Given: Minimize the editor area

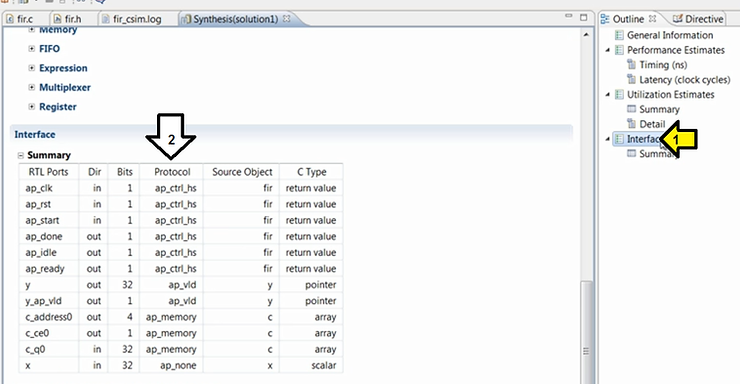Looking at the screenshot, I should click(569, 17).
